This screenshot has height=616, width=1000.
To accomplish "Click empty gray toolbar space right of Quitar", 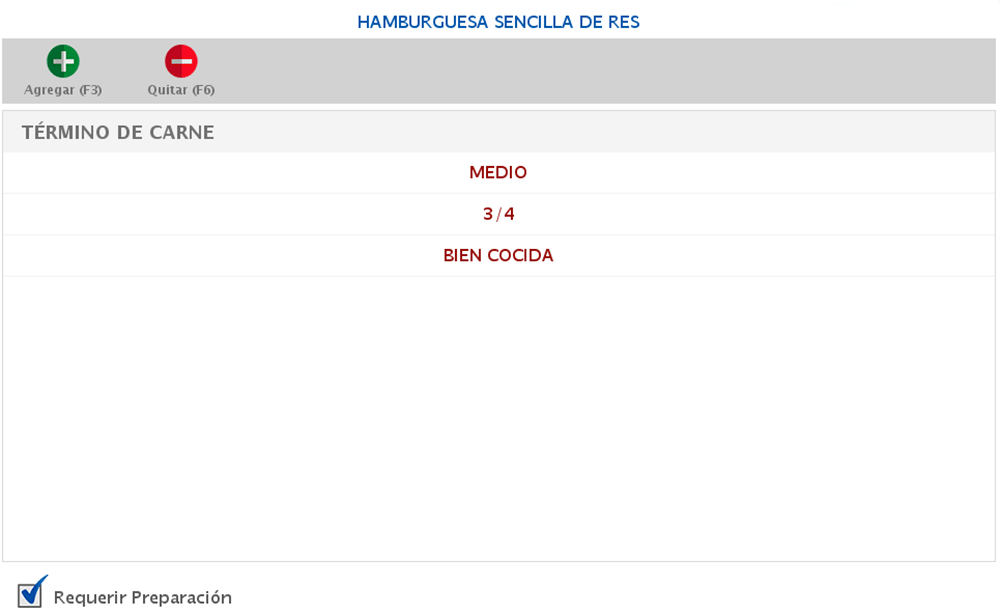I will pyautogui.click(x=600, y=70).
